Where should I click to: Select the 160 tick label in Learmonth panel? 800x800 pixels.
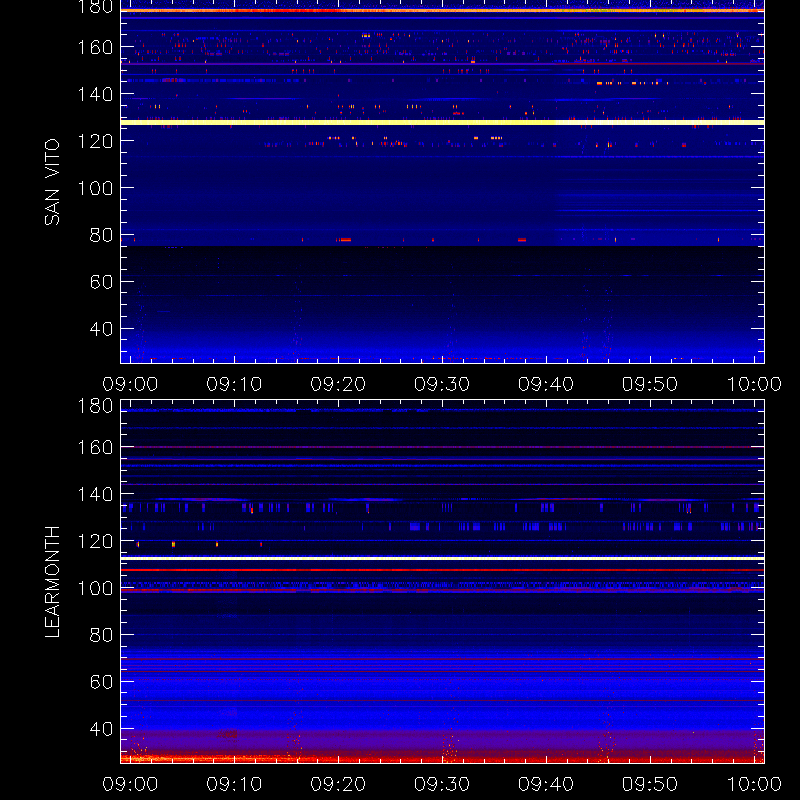coord(95,447)
